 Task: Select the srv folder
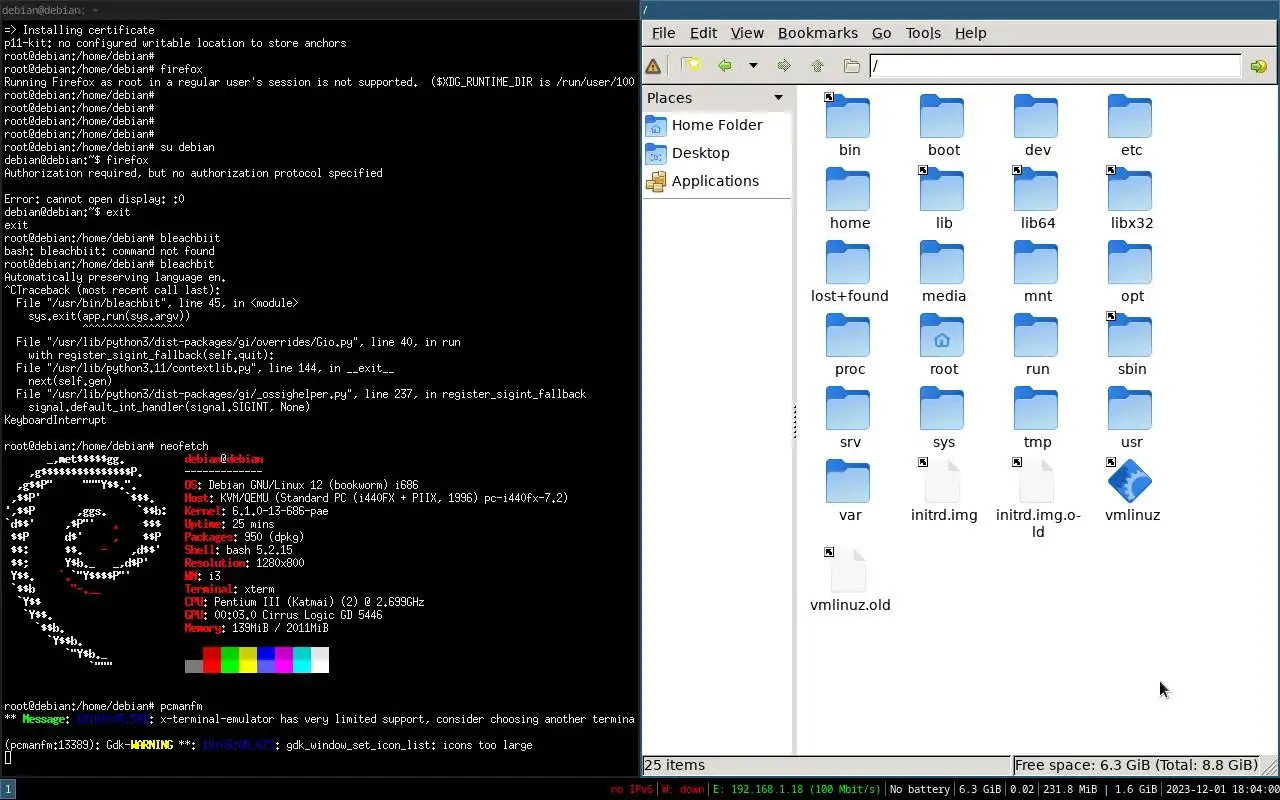click(x=848, y=409)
